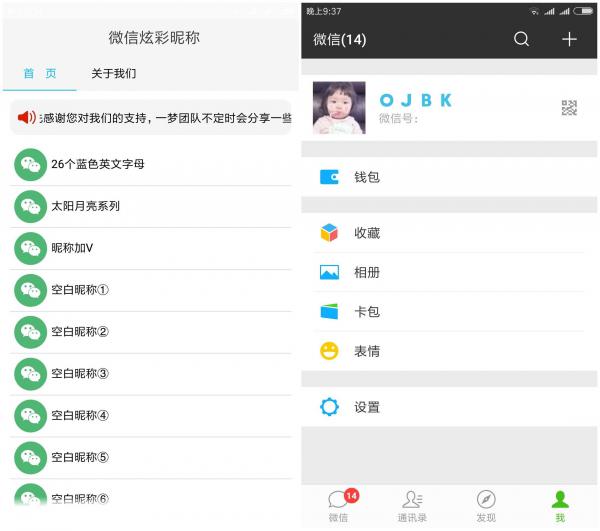Open the 表情 row label
Screen dimensions: 600x531
click(x=367, y=351)
